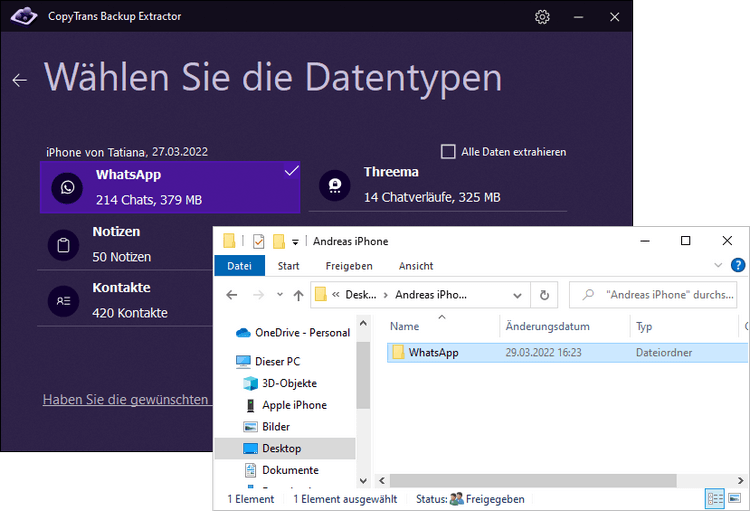
Task: Go back with the arrow beside Wählen Sie
Action: pyautogui.click(x=20, y=80)
